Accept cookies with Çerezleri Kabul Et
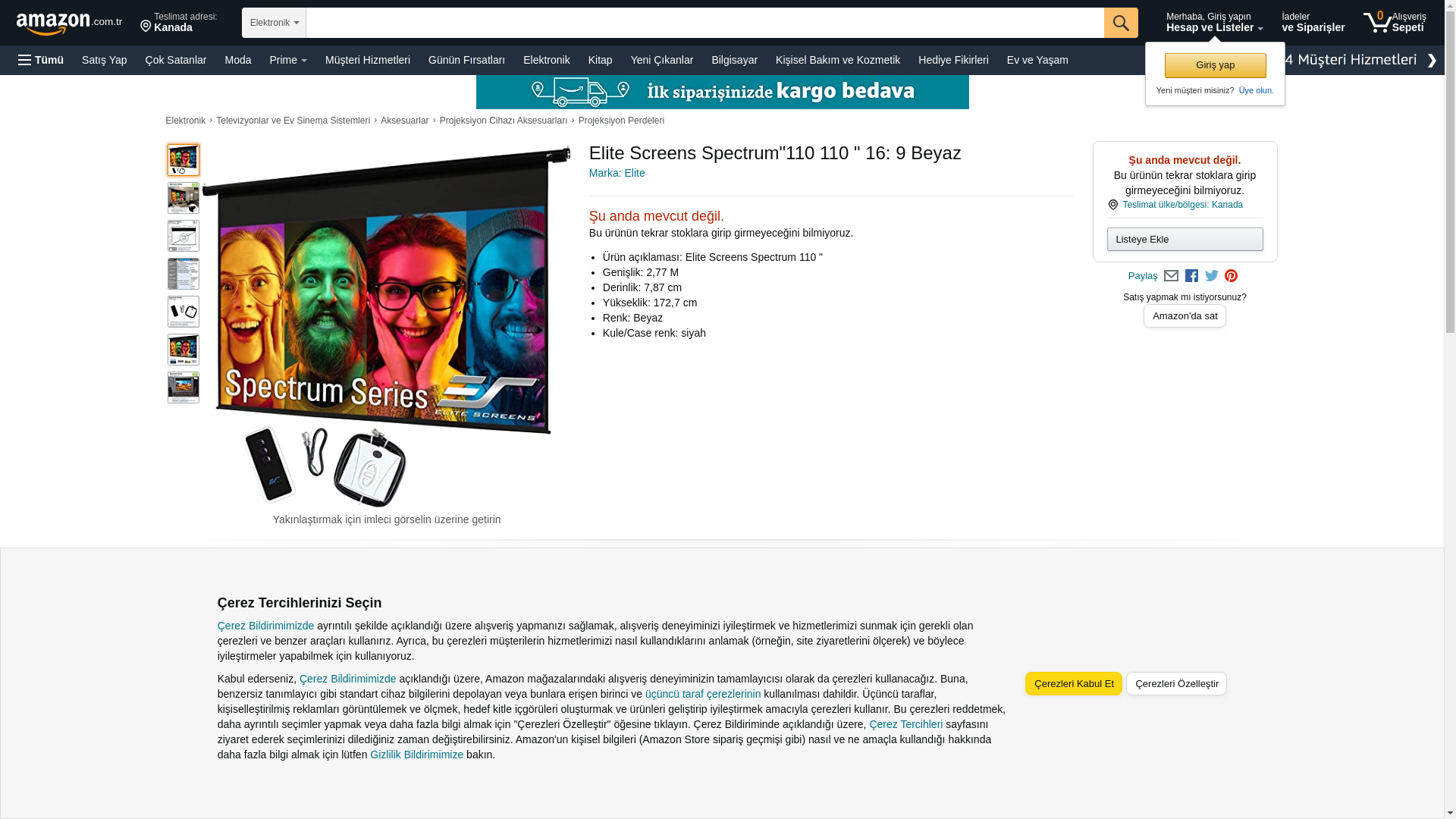This screenshot has height=819, width=1456. [x=1073, y=683]
